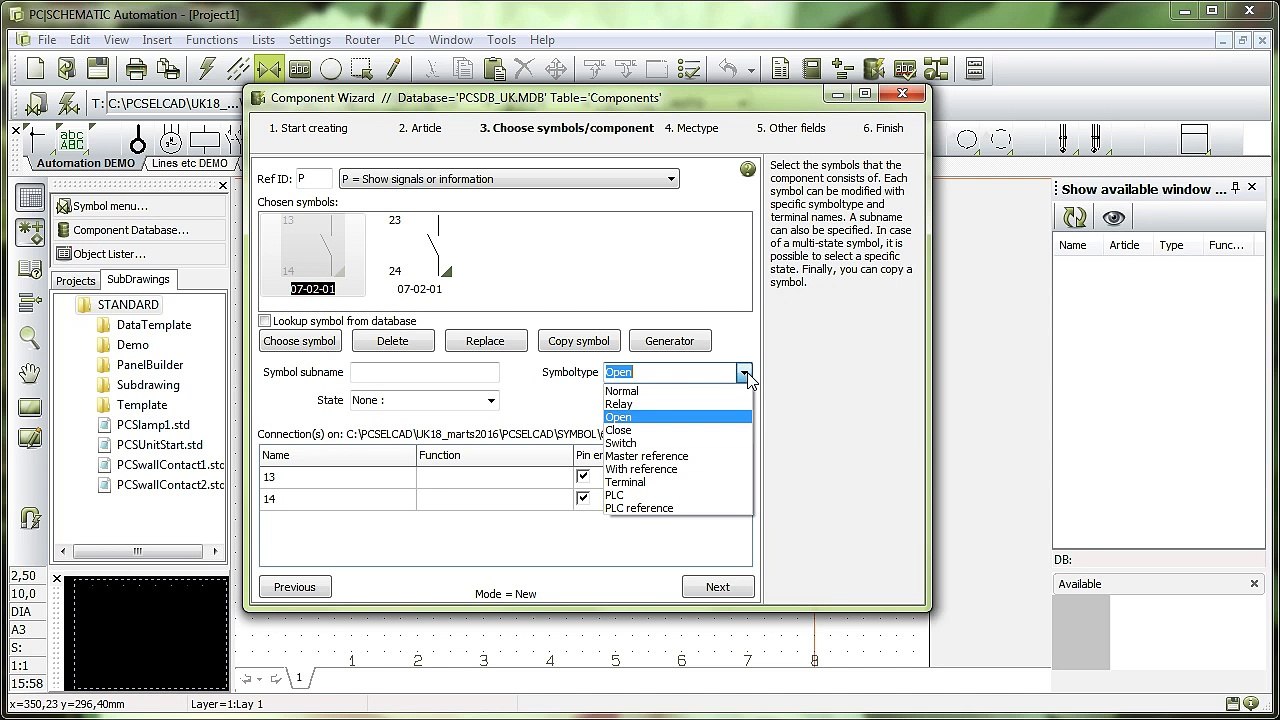The width and height of the screenshot is (1280, 720).
Task: Click the magnet icon in left sidebar
Action: (x=30, y=518)
